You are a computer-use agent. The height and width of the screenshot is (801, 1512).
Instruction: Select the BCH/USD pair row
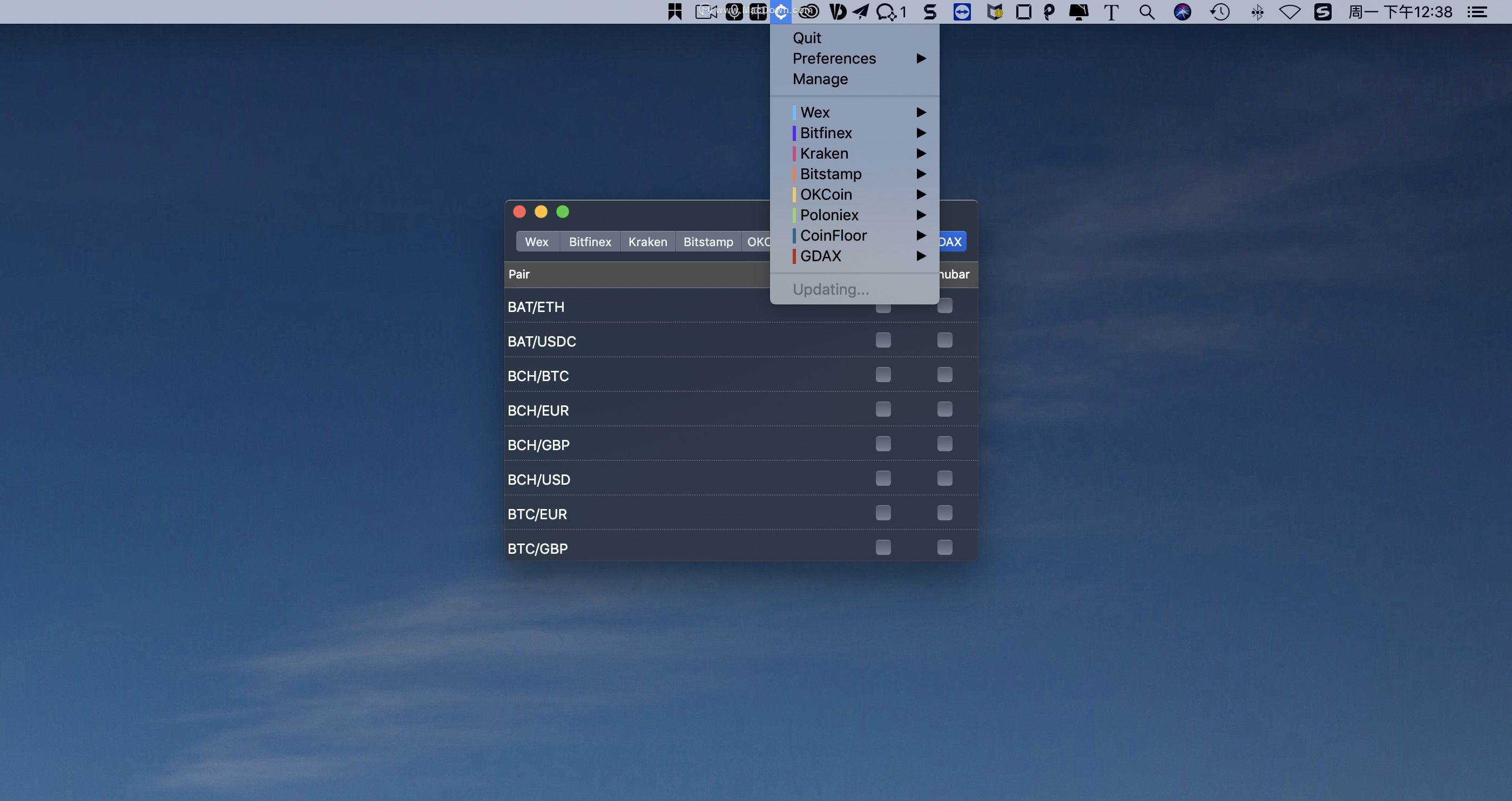[741, 479]
